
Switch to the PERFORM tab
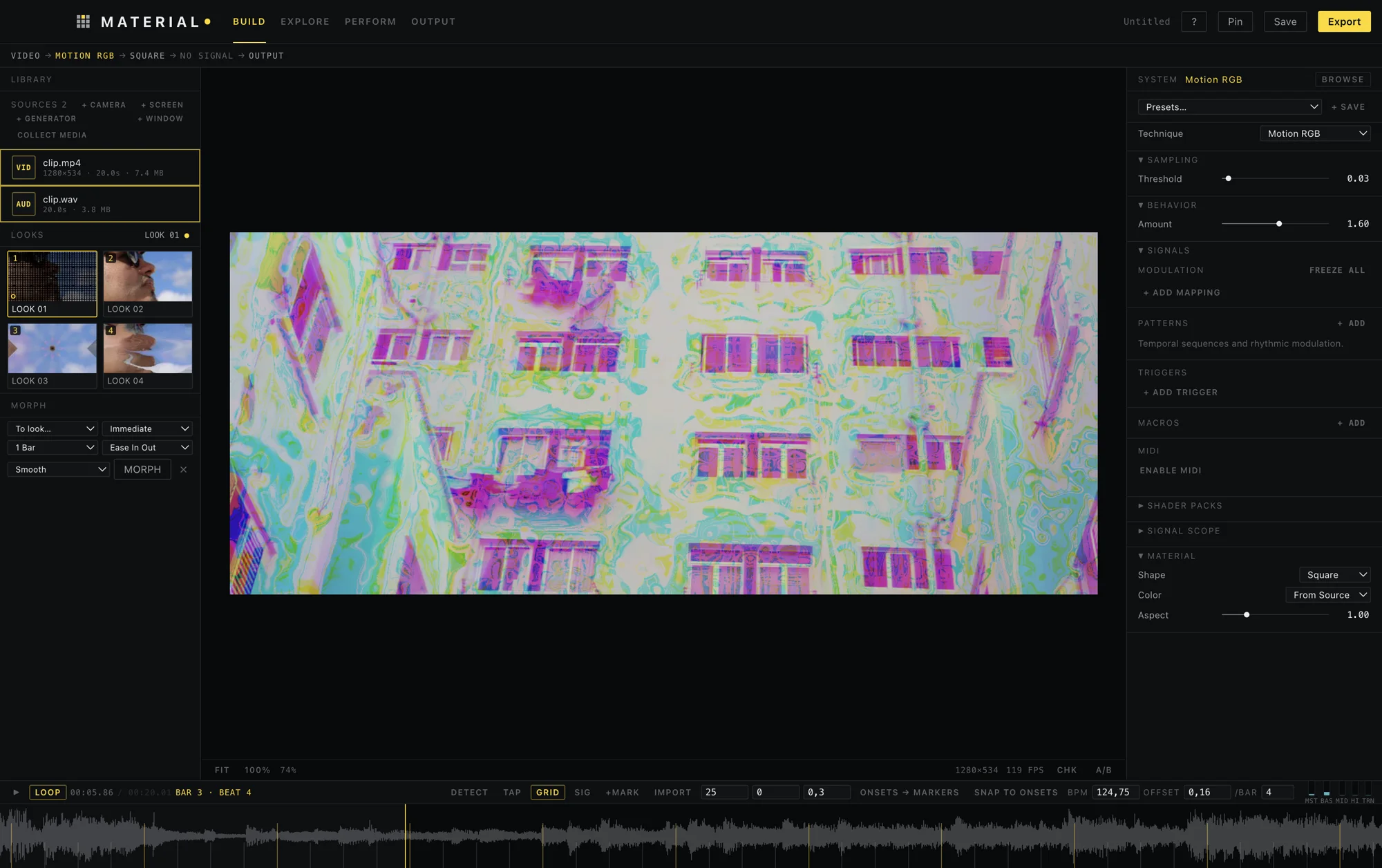coord(370,21)
